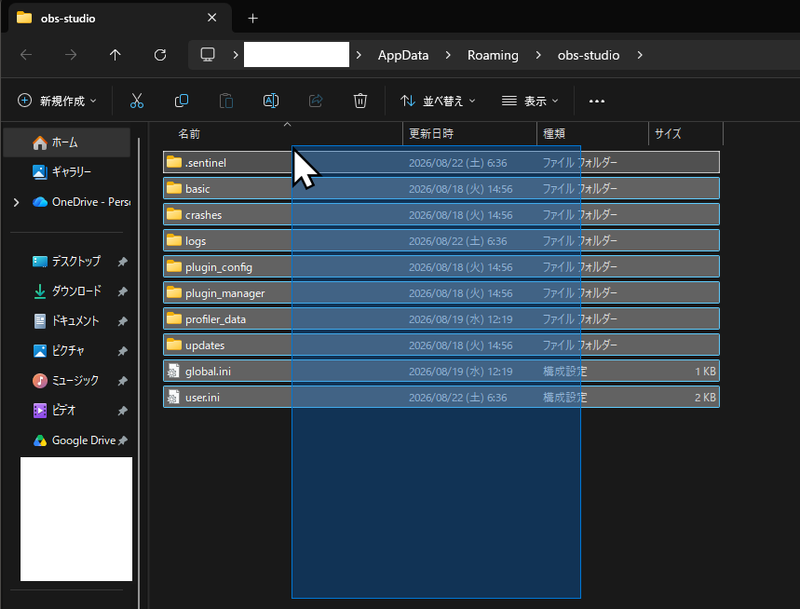Sort by 更新日時 column header
Image resolution: width=800 pixels, height=609 pixels.
tap(470, 134)
